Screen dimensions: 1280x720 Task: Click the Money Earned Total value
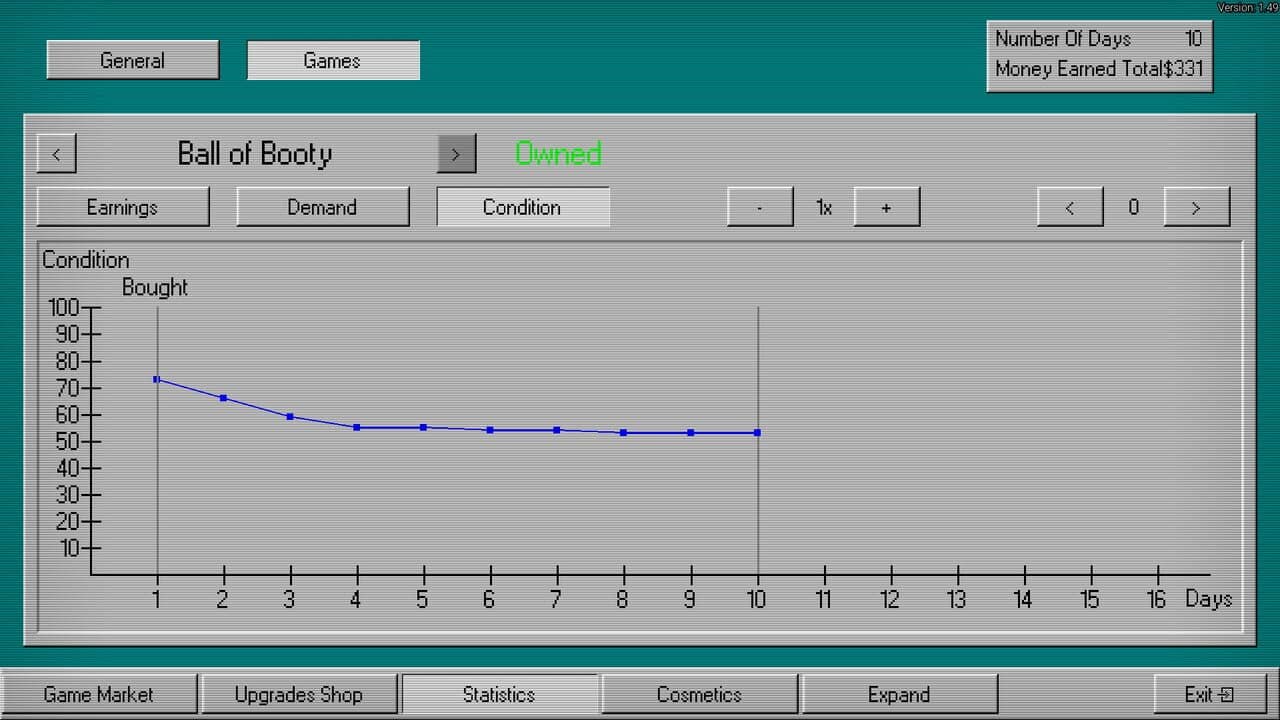point(1184,70)
